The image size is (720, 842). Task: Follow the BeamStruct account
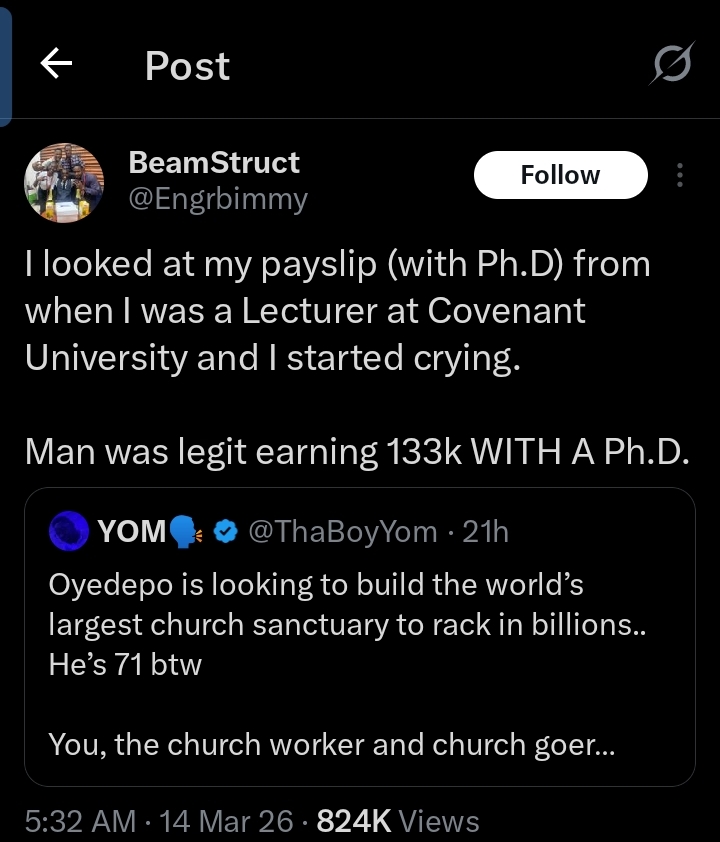point(560,175)
